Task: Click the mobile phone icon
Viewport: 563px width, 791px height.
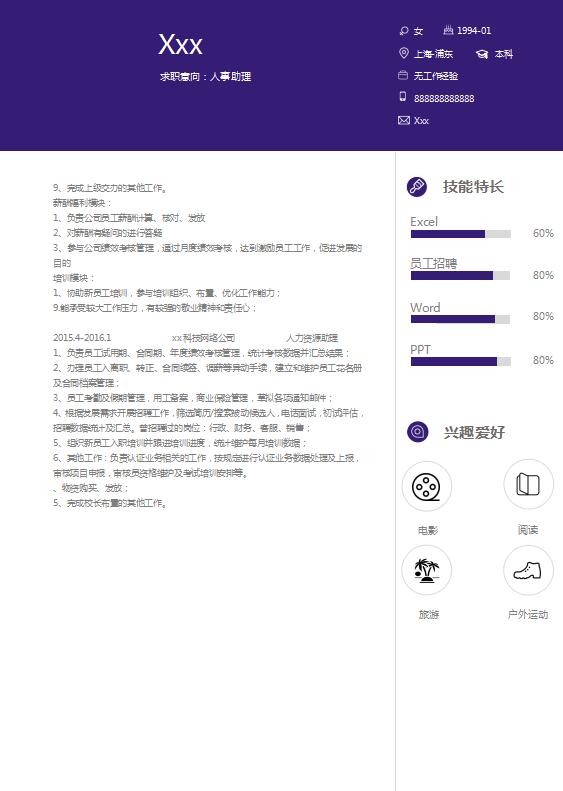Action: point(403,96)
